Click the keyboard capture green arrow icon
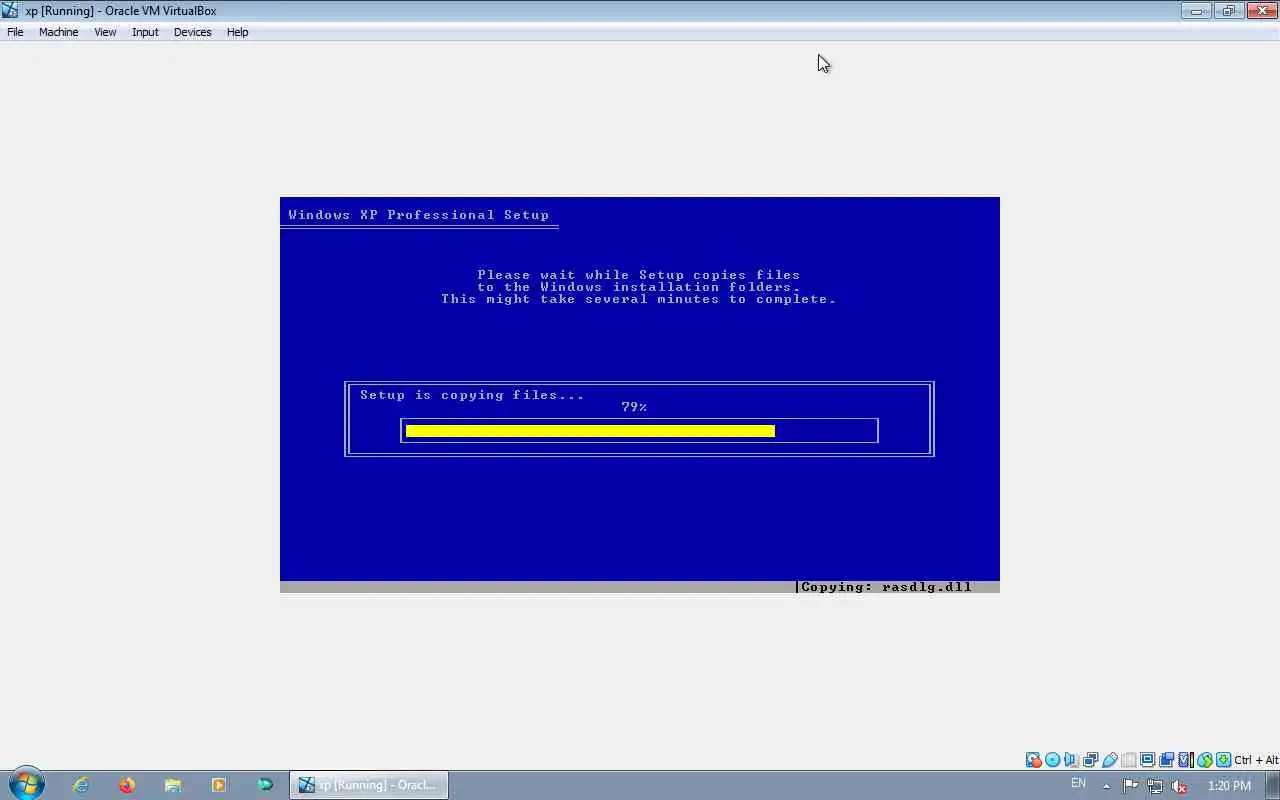1280x800 pixels. (x=1224, y=760)
